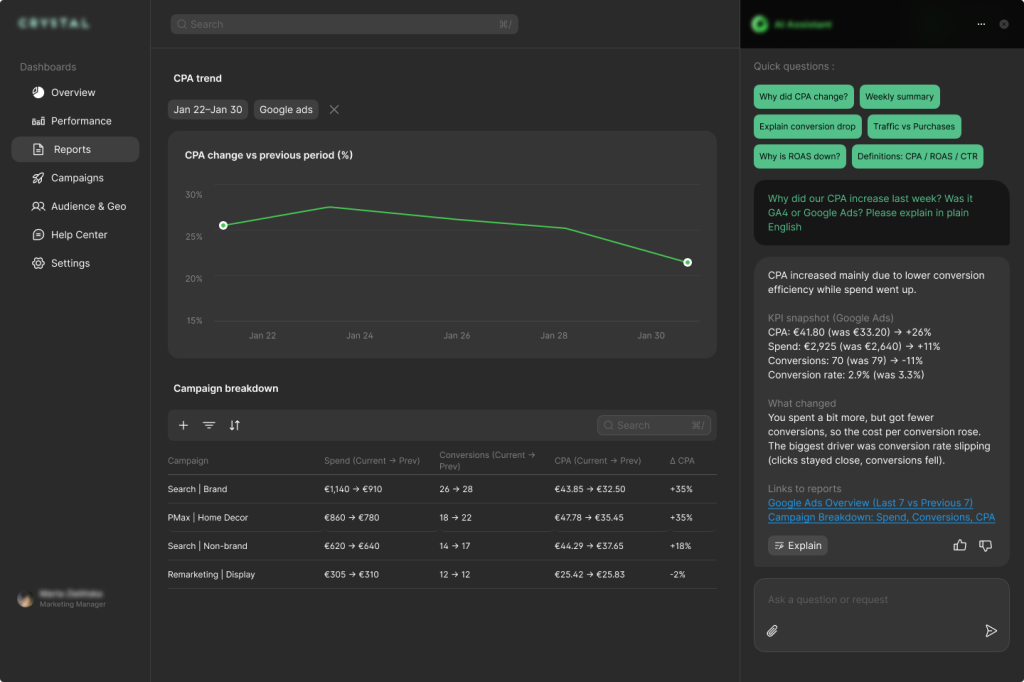Give a thumbs down to the AI response
The height and width of the screenshot is (682, 1024).
pos(985,545)
